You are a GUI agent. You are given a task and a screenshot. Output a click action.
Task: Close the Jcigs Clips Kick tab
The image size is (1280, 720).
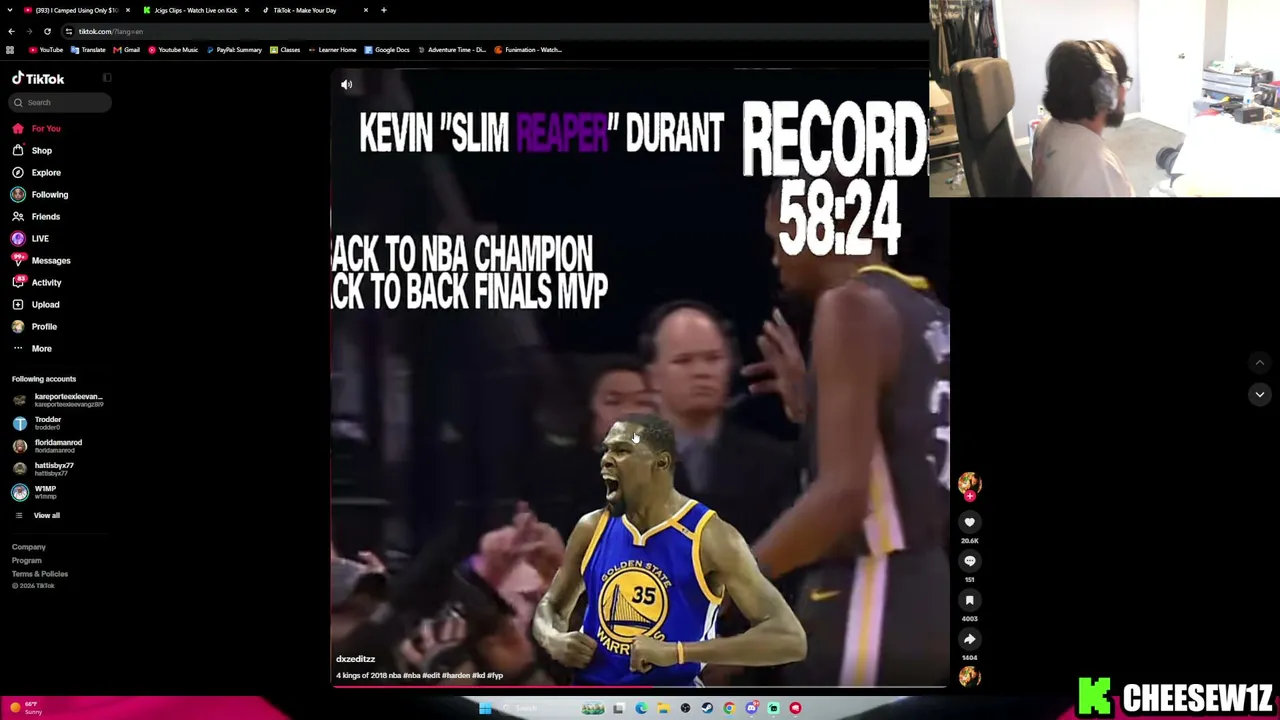tap(247, 10)
